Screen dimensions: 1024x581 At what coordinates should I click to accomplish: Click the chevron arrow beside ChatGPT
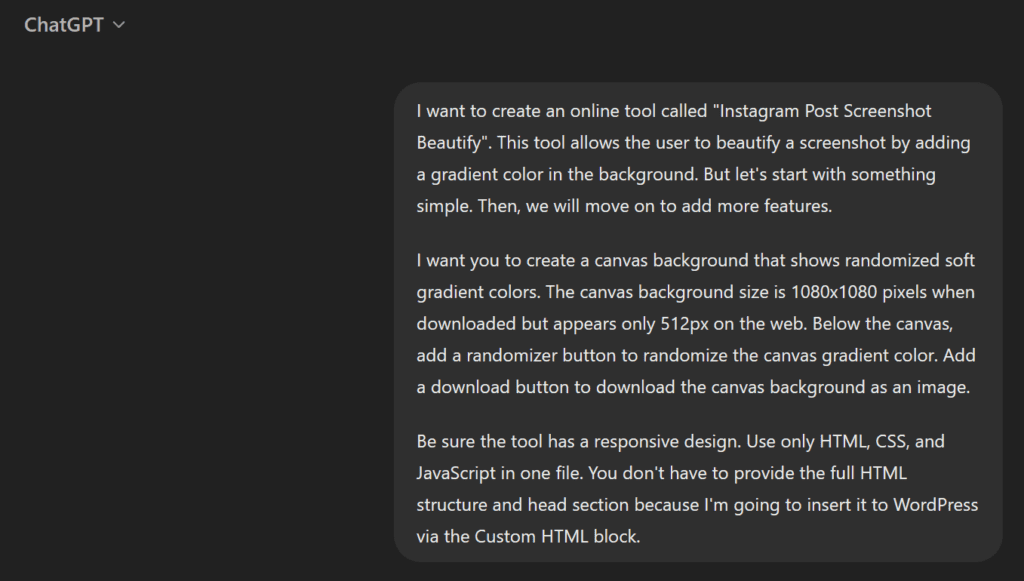[119, 26]
